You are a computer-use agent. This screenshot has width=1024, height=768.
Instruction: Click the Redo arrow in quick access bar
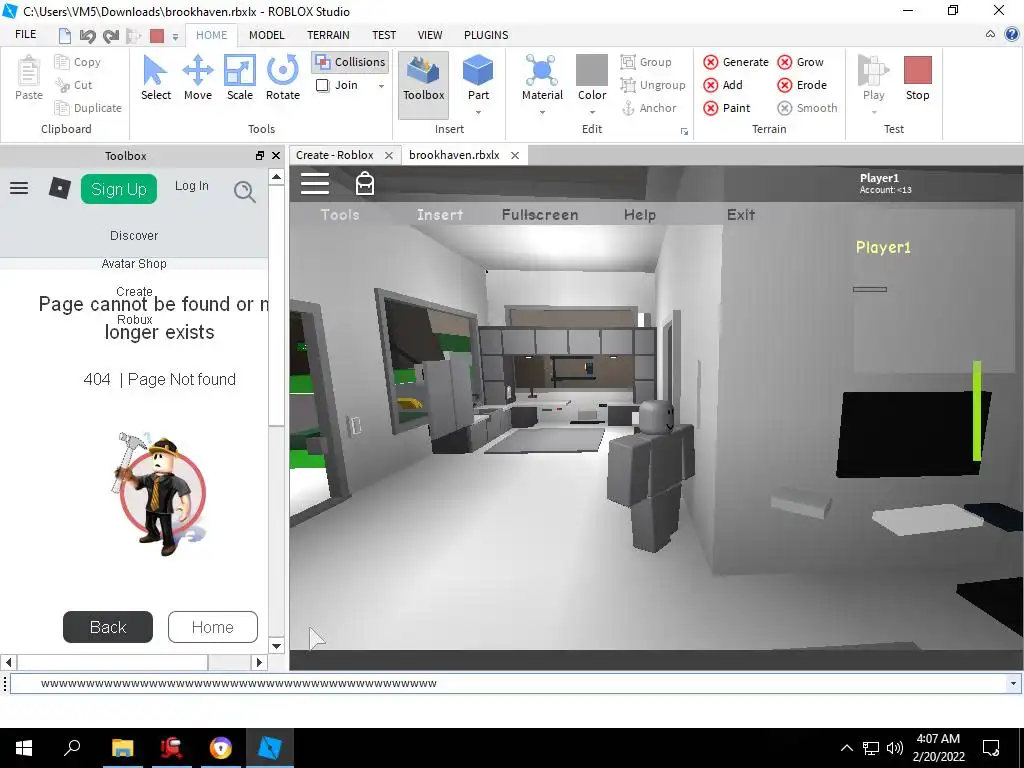tap(110, 35)
